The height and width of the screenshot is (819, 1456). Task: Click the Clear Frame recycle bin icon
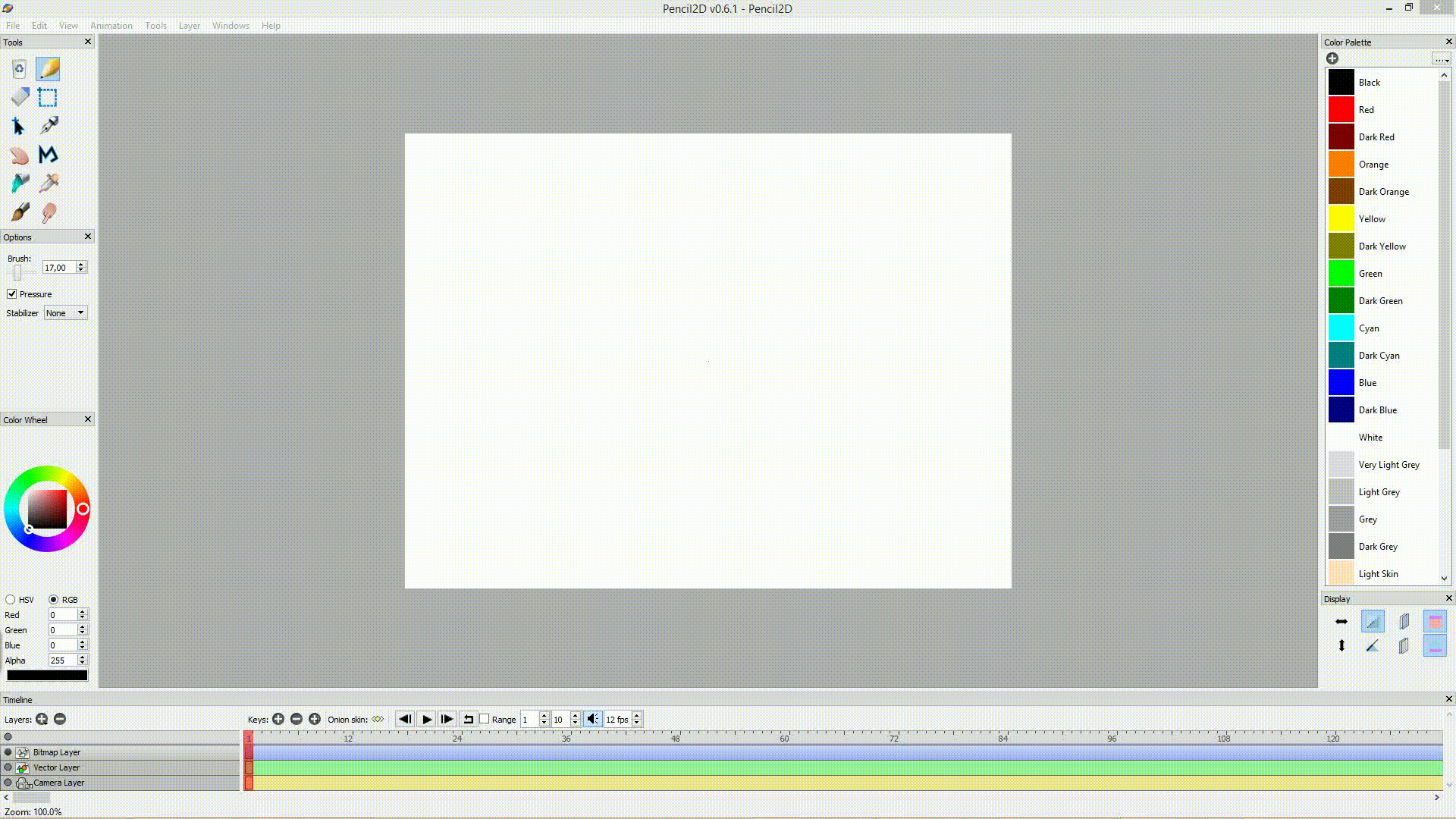pos(19,69)
